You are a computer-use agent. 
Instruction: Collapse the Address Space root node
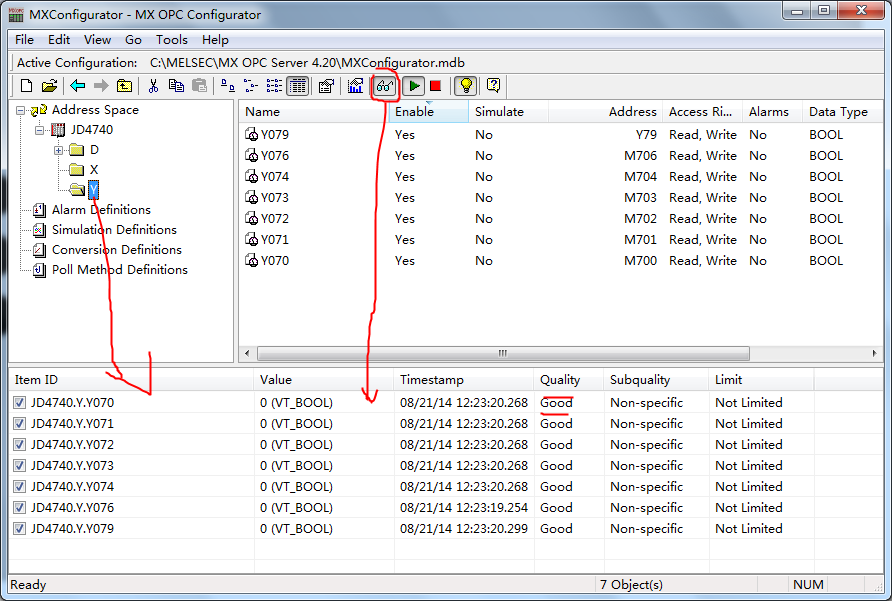(x=21, y=110)
